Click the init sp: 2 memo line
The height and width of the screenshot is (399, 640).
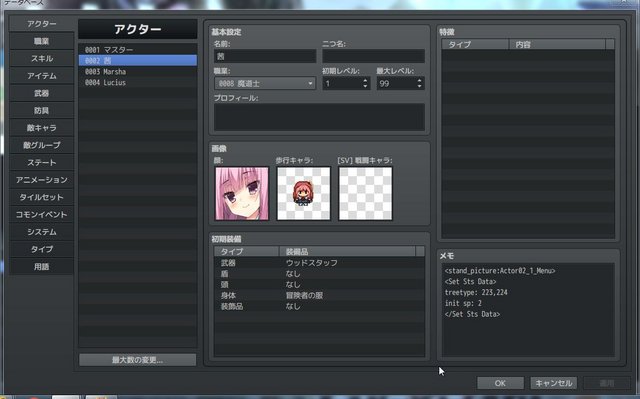click(x=463, y=304)
